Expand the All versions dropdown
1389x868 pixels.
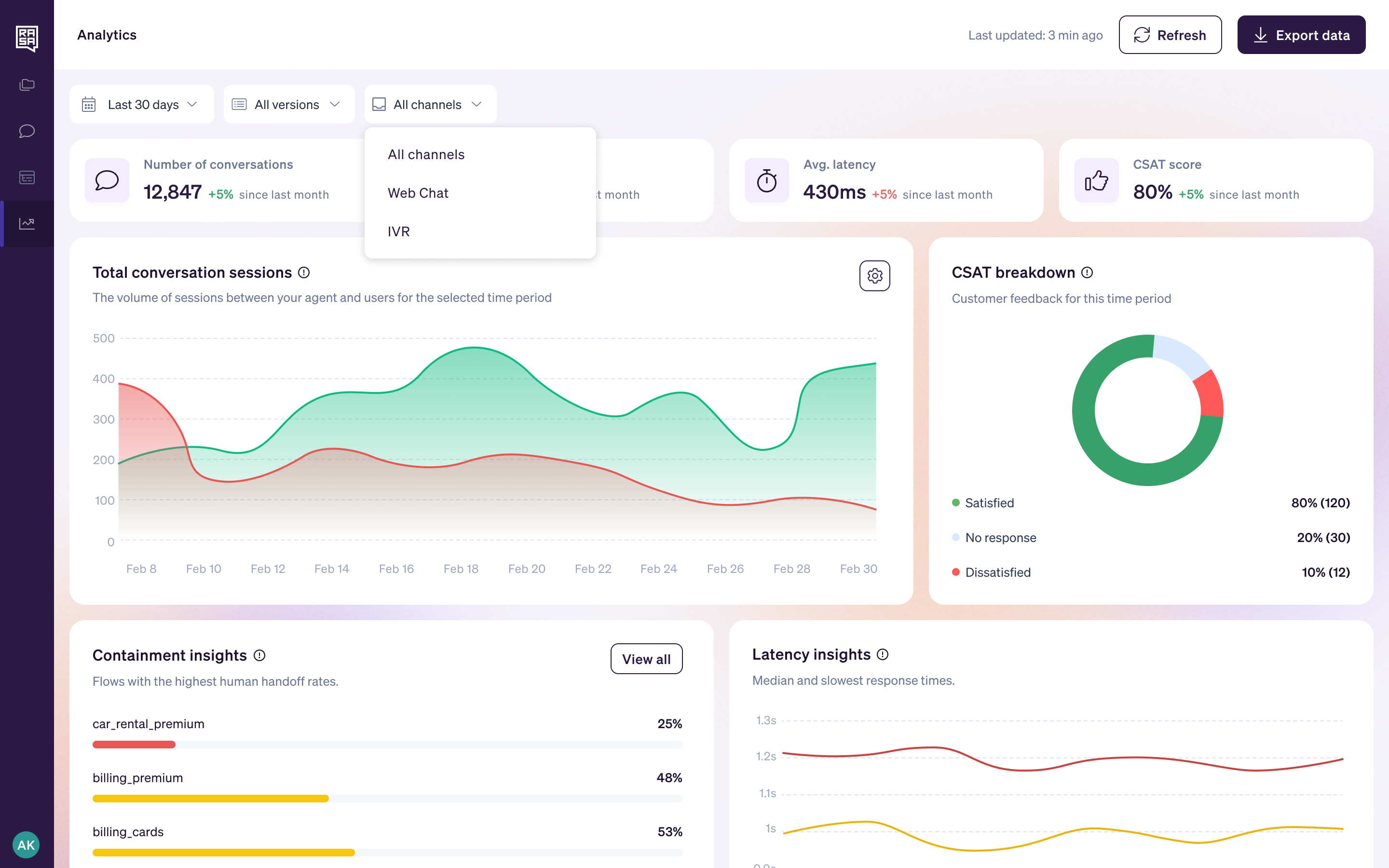point(288,105)
